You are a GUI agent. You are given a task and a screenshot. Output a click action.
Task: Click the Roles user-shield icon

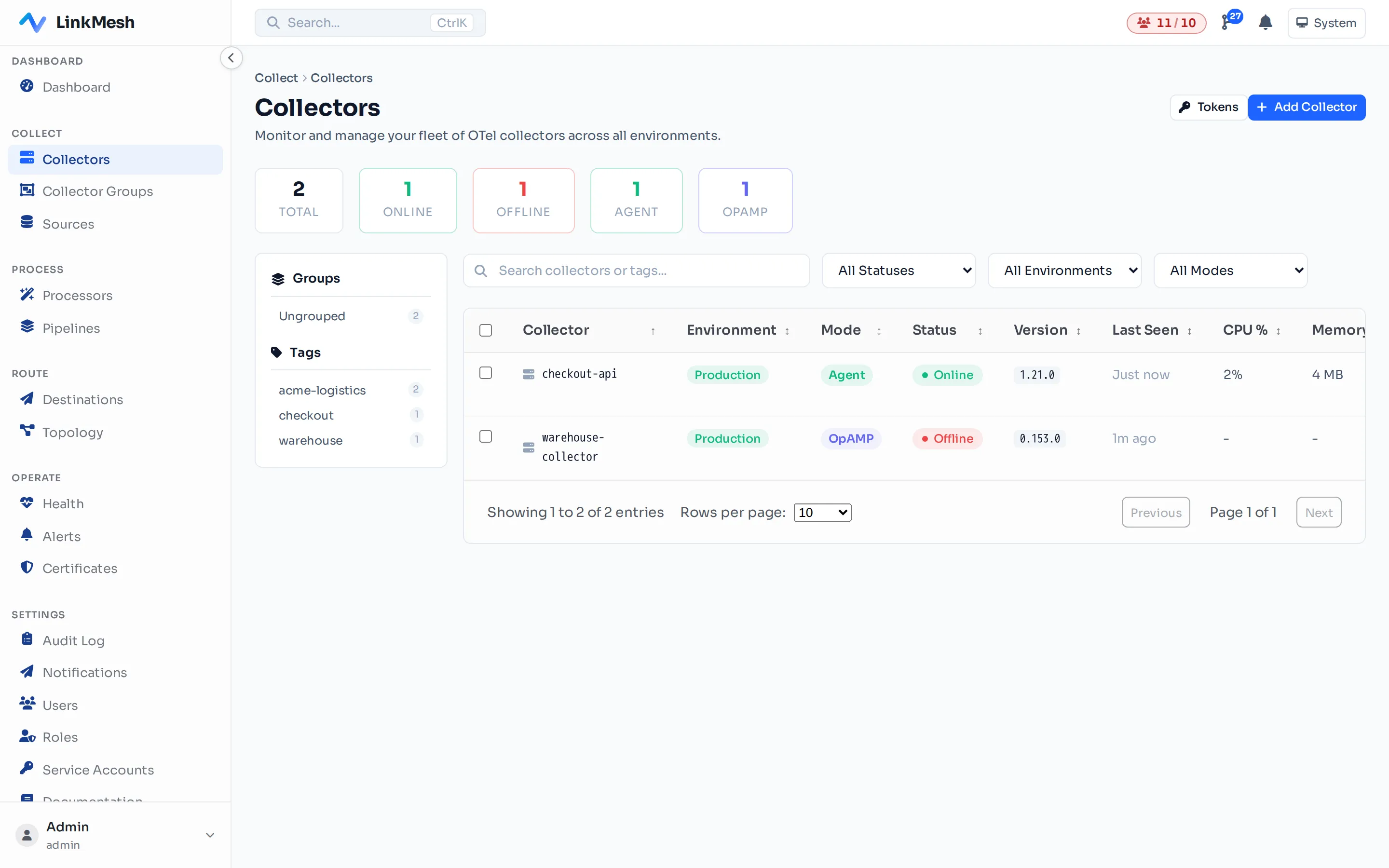27,736
